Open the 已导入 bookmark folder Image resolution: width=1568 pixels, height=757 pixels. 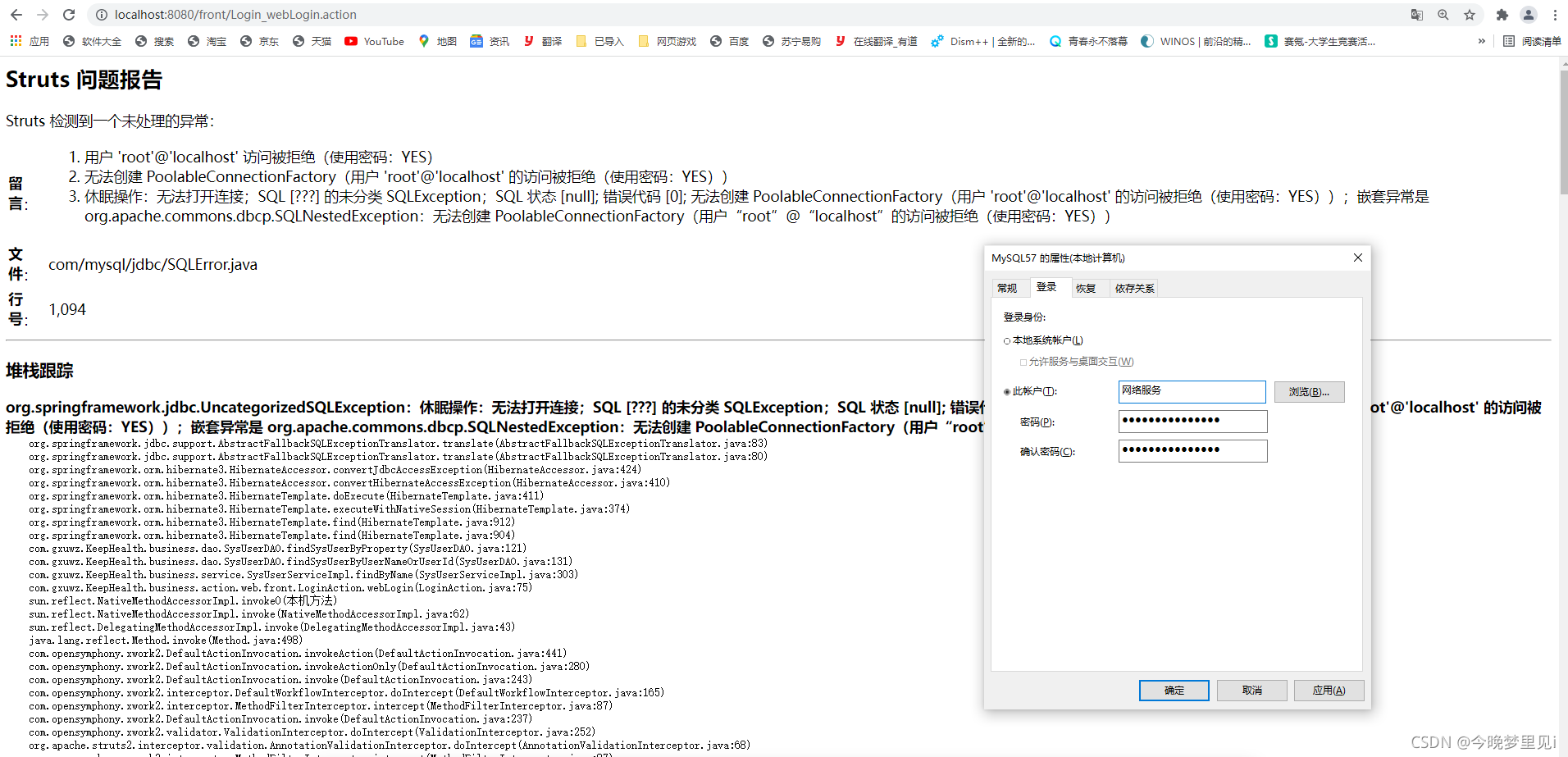click(599, 41)
